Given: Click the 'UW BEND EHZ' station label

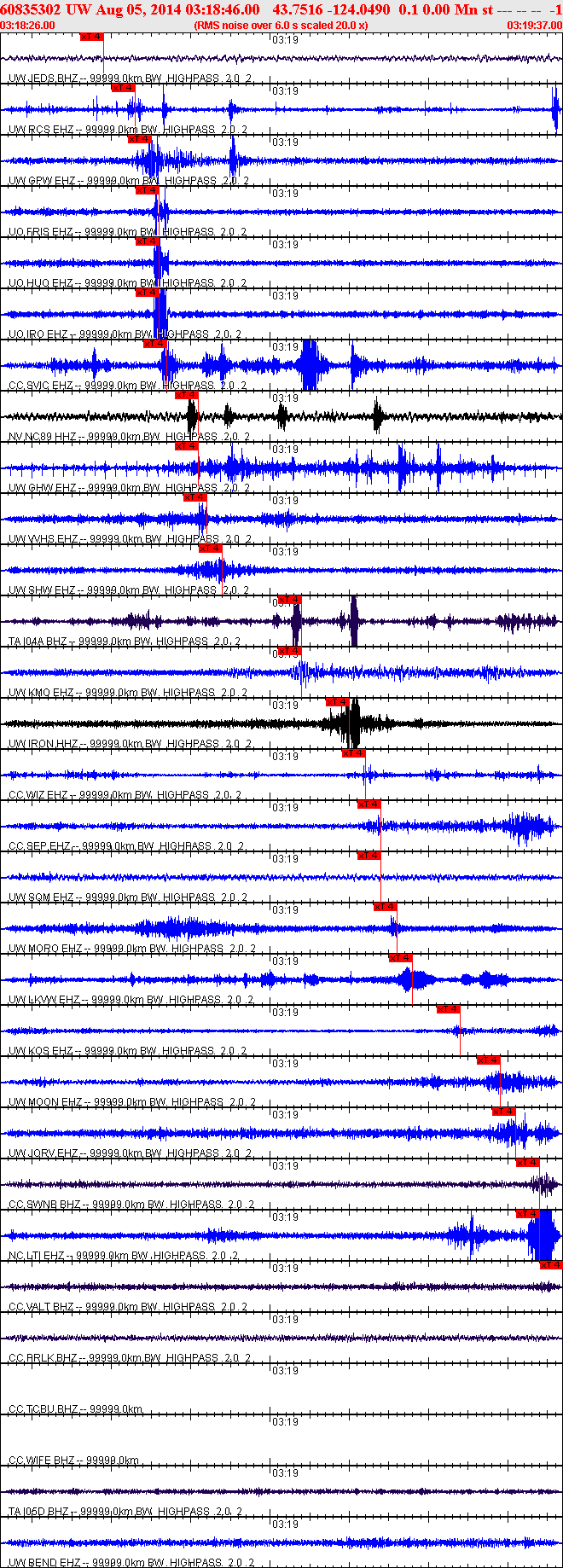Looking at the screenshot, I should tap(44, 1563).
